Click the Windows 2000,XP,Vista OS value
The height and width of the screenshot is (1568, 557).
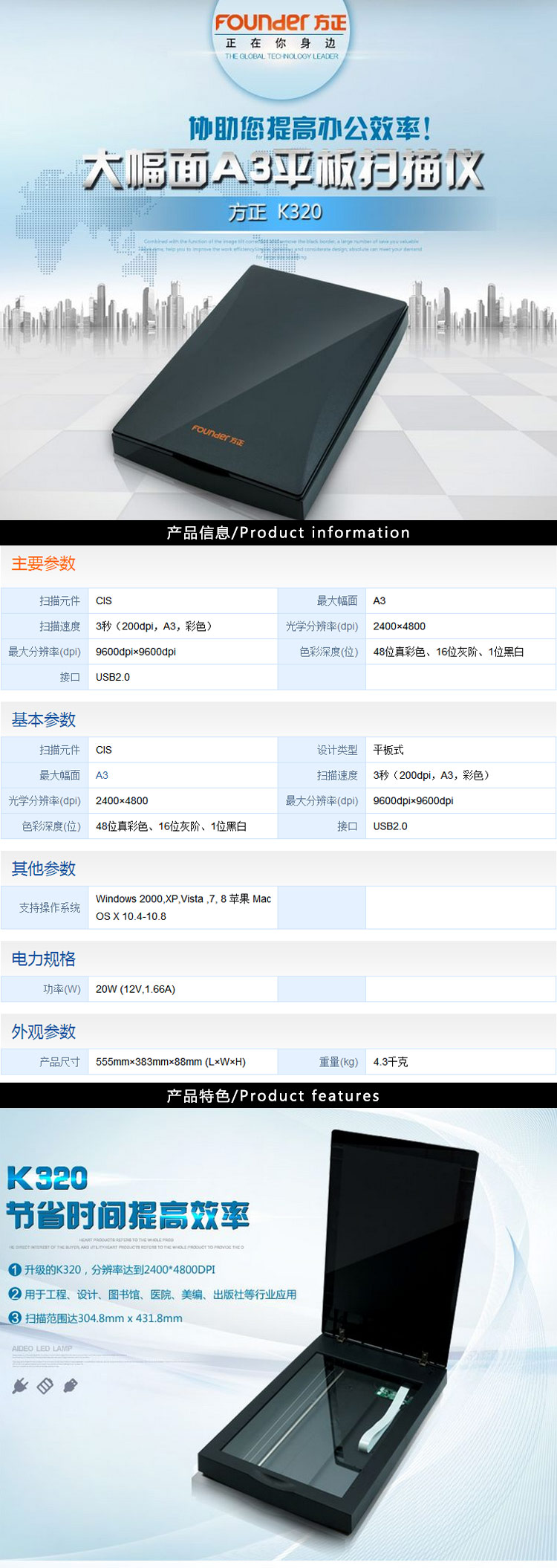point(183,907)
